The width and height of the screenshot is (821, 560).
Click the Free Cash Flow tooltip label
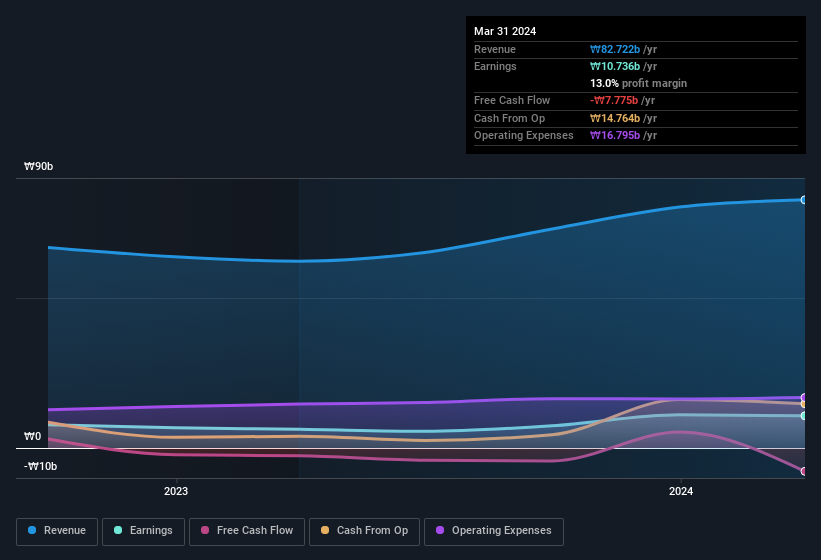point(512,100)
